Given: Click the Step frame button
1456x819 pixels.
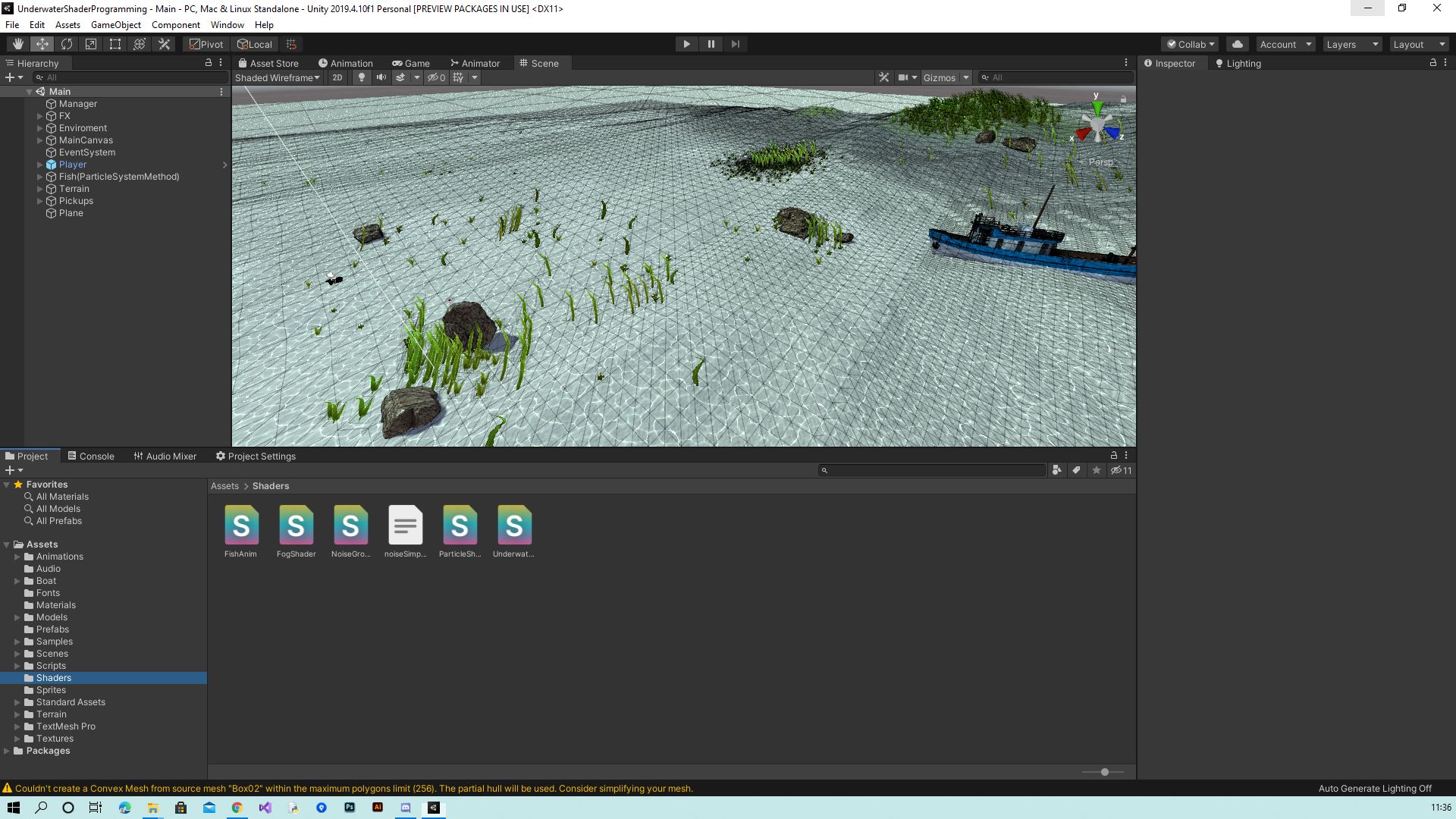Looking at the screenshot, I should (x=735, y=44).
